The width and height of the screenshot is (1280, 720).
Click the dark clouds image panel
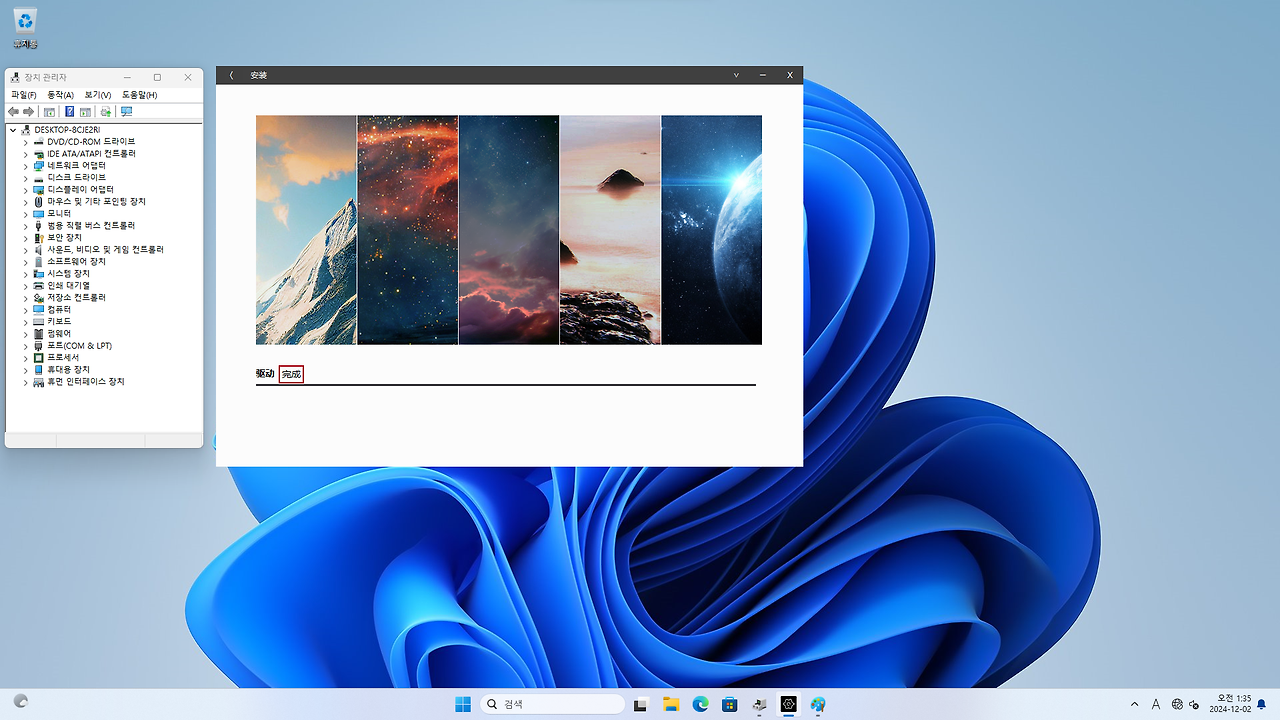509,230
